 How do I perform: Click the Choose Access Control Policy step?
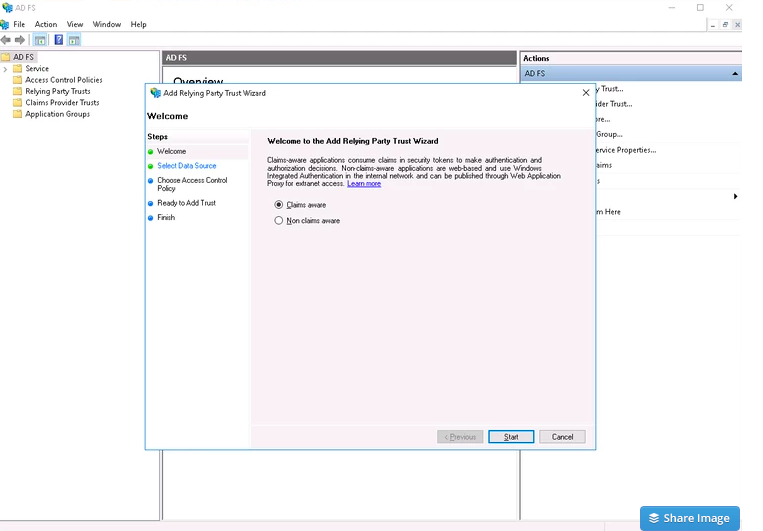coord(192,184)
